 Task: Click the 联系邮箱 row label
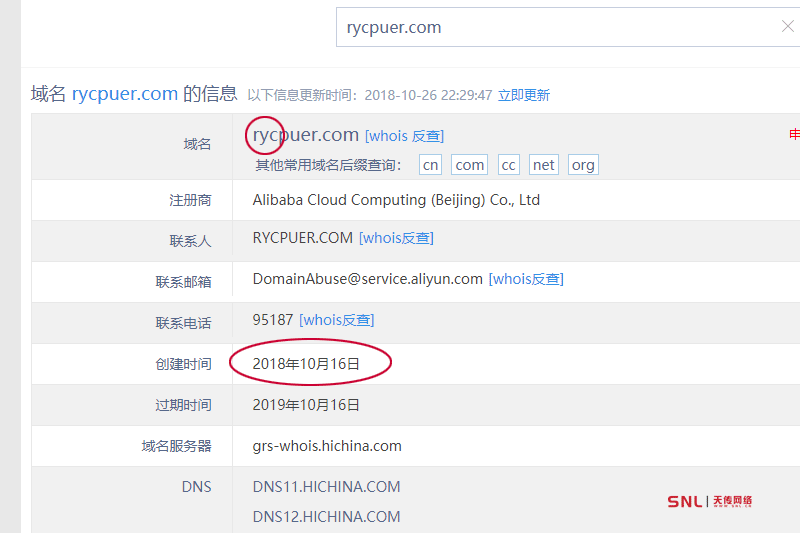(x=183, y=282)
